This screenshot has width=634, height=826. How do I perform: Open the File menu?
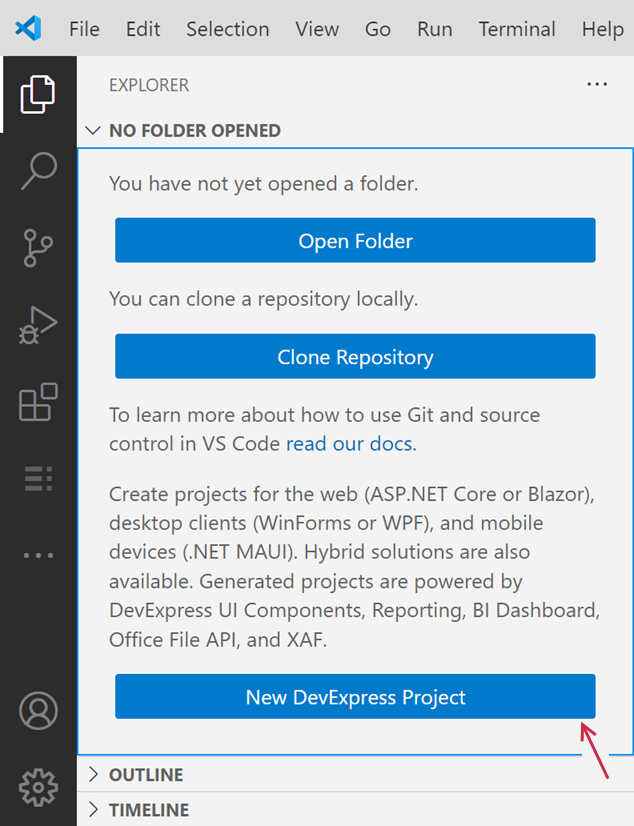(x=84, y=29)
